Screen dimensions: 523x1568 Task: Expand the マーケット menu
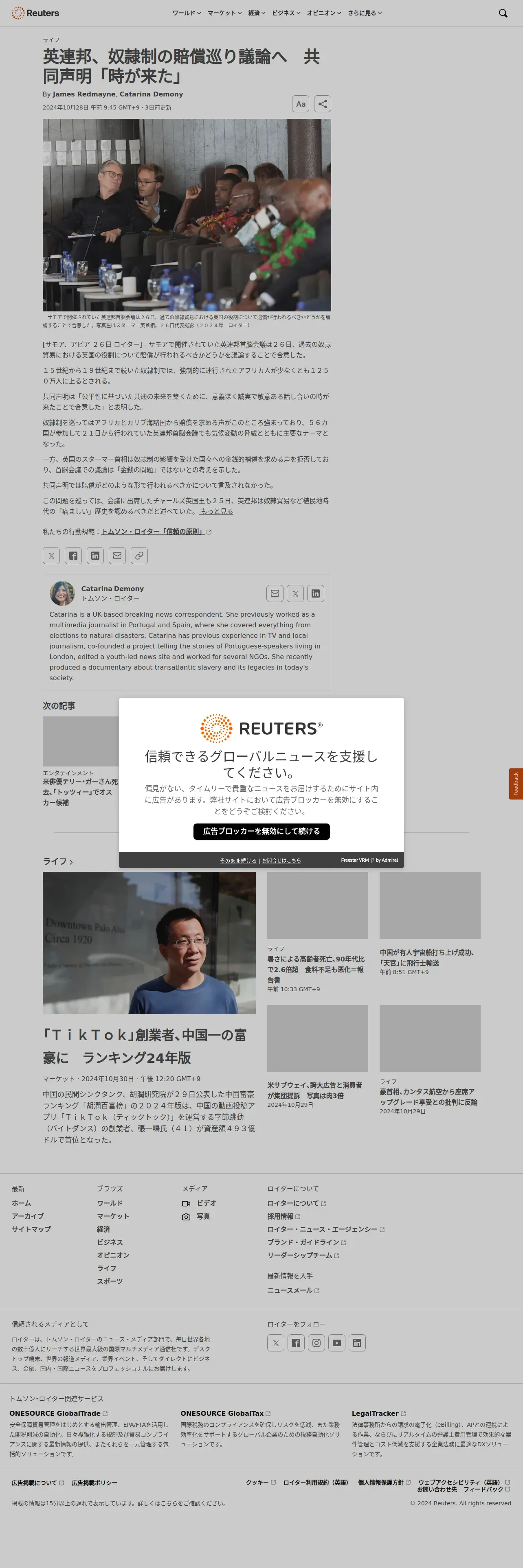[x=225, y=13]
